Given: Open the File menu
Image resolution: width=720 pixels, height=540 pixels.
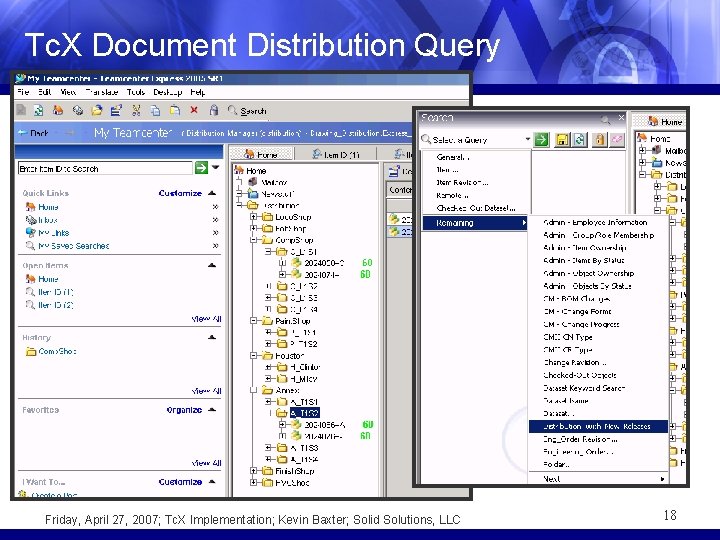Looking at the screenshot, I should (x=23, y=92).
